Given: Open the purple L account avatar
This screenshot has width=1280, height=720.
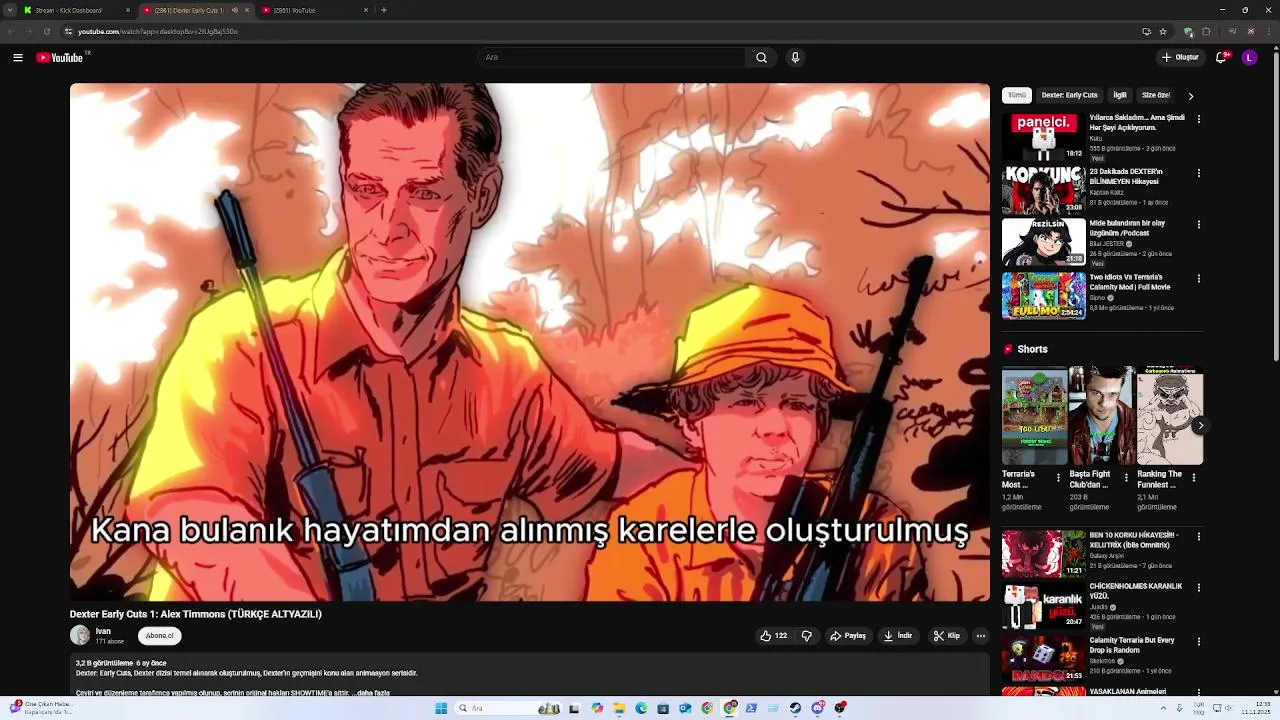Looking at the screenshot, I should coord(1249,57).
